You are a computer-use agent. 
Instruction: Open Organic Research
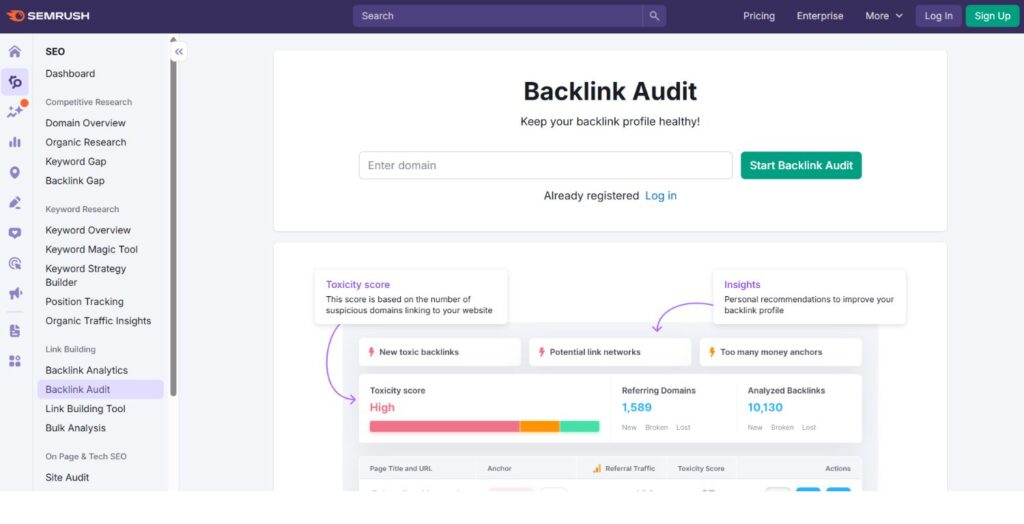tap(86, 142)
